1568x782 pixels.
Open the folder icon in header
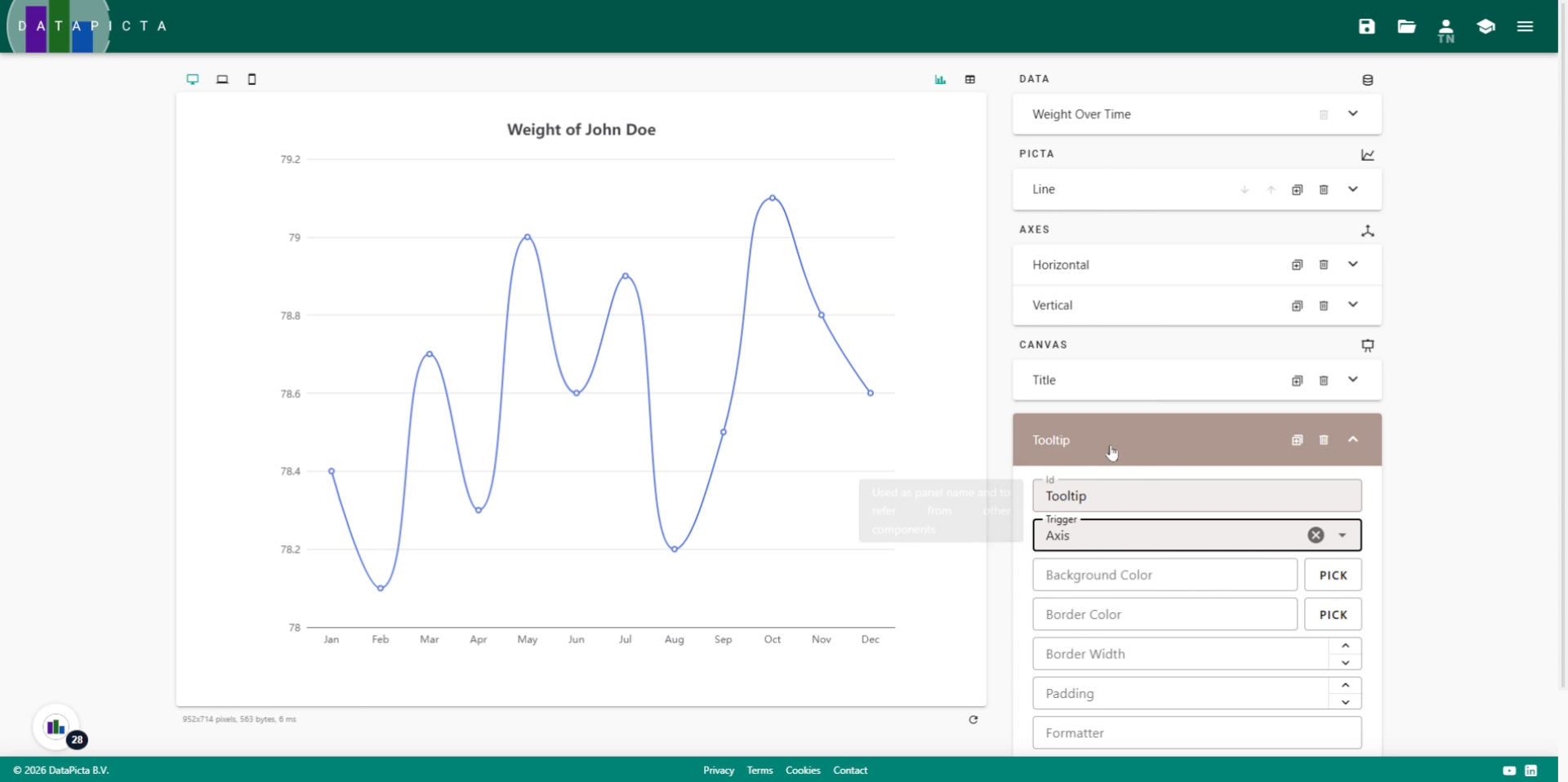point(1406,26)
